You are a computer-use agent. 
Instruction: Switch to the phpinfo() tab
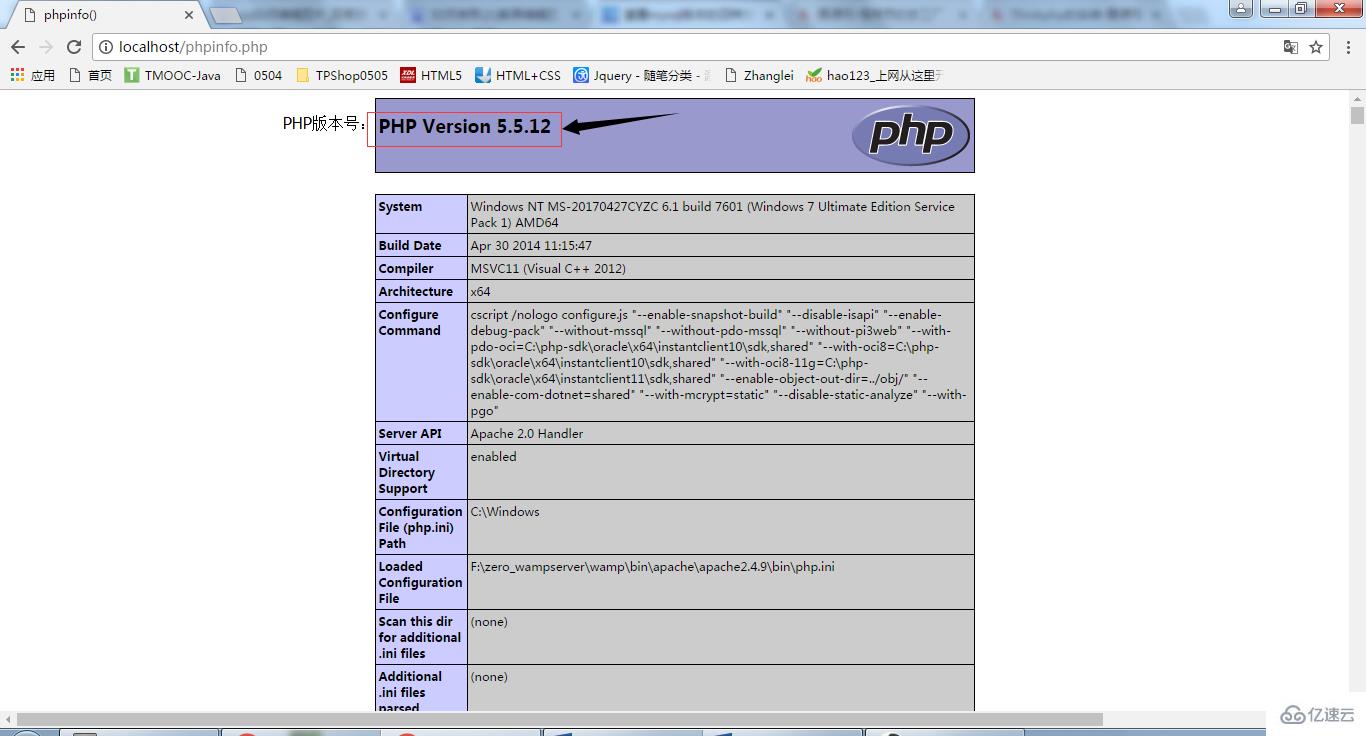[106, 15]
